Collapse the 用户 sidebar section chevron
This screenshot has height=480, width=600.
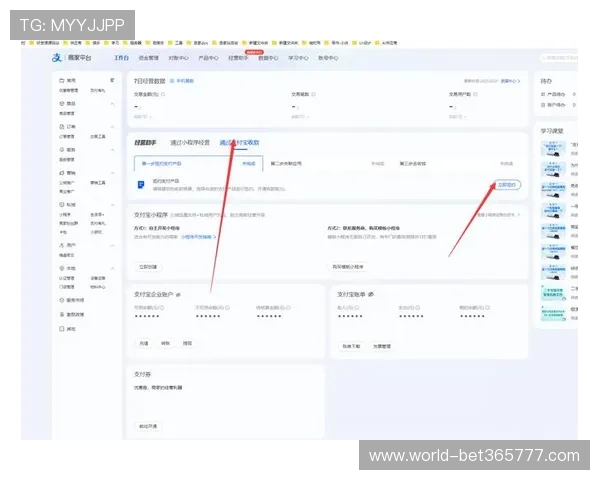pyautogui.click(x=112, y=245)
